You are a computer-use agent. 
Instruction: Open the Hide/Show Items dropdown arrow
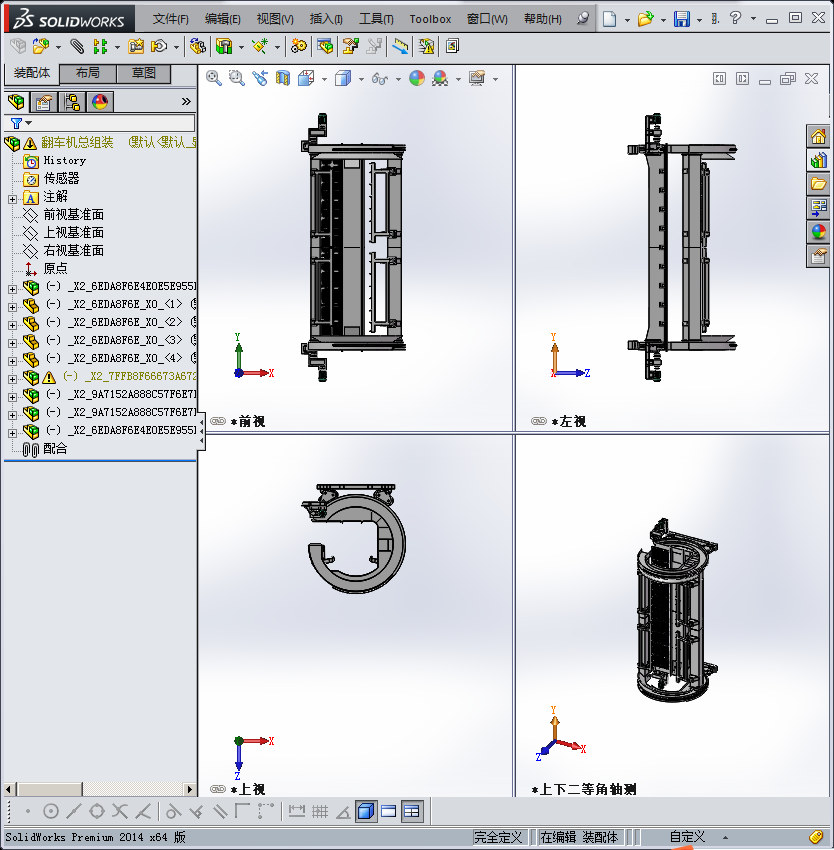pyautogui.click(x=399, y=80)
